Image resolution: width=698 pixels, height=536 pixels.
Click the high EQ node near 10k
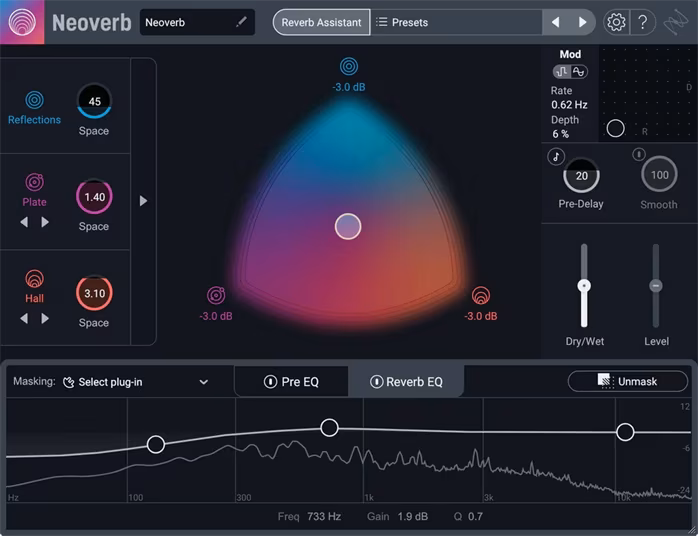coord(625,432)
